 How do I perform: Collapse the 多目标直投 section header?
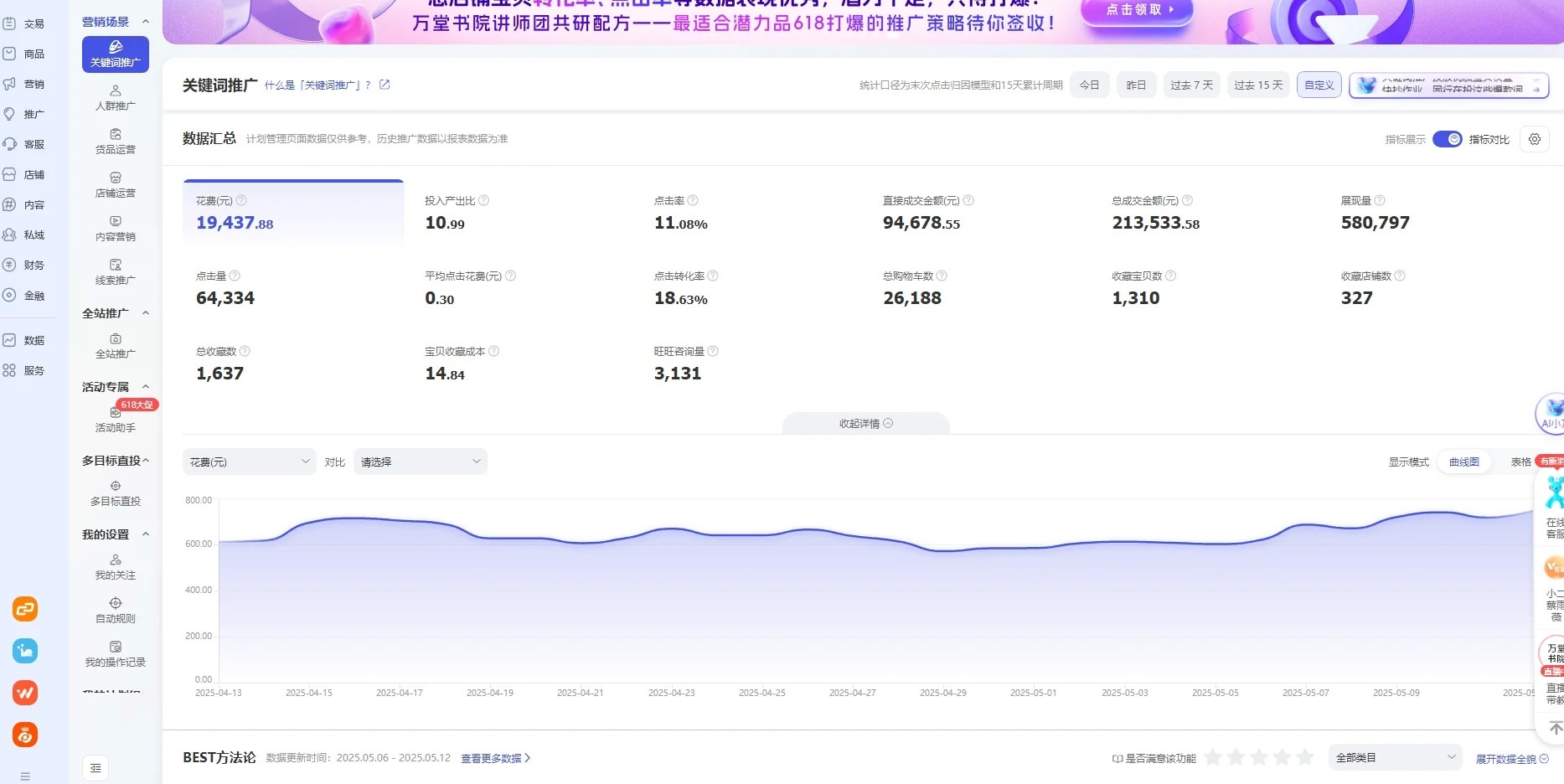click(146, 461)
